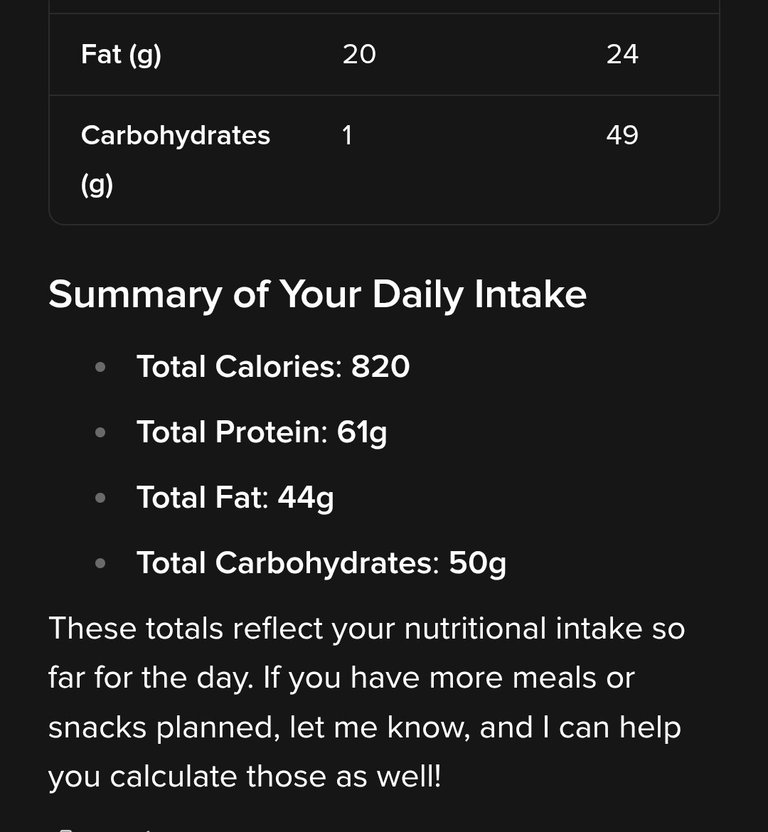Click the 'These totals reflect your nutritional intake' sentence
Viewport: 768px width, 832px height.
pyautogui.click(x=367, y=629)
